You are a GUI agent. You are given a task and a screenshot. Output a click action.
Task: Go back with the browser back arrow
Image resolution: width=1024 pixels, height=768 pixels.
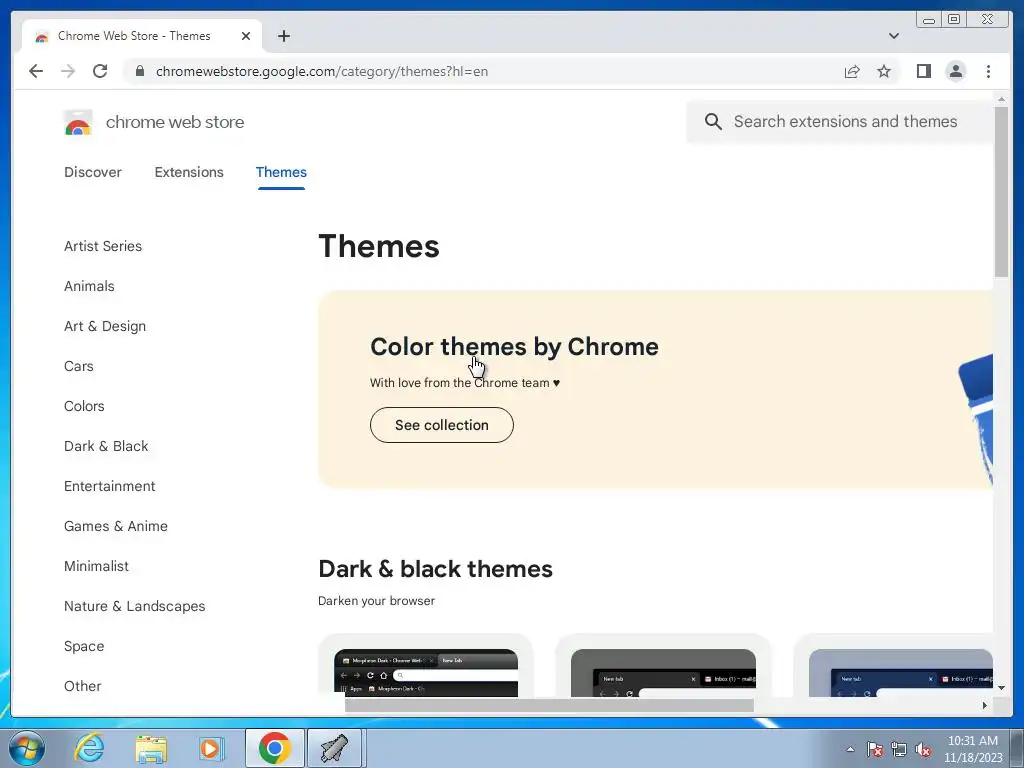pos(36,71)
